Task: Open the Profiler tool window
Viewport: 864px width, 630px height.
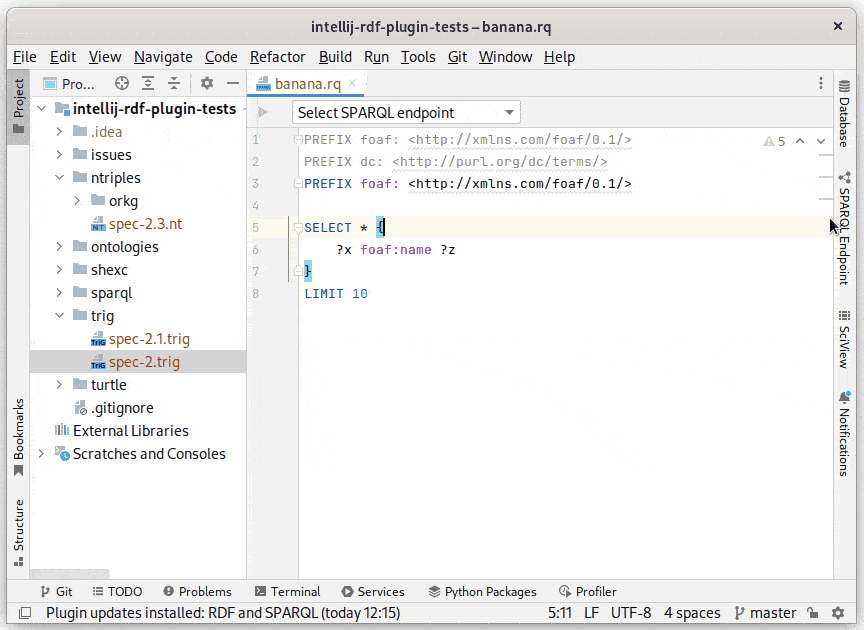Action: point(587,591)
